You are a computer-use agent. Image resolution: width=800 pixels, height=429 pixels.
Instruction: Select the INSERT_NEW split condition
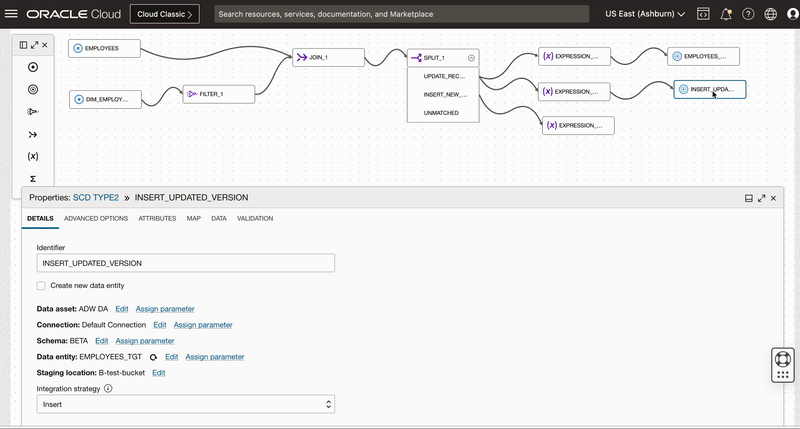pyautogui.click(x=443, y=94)
